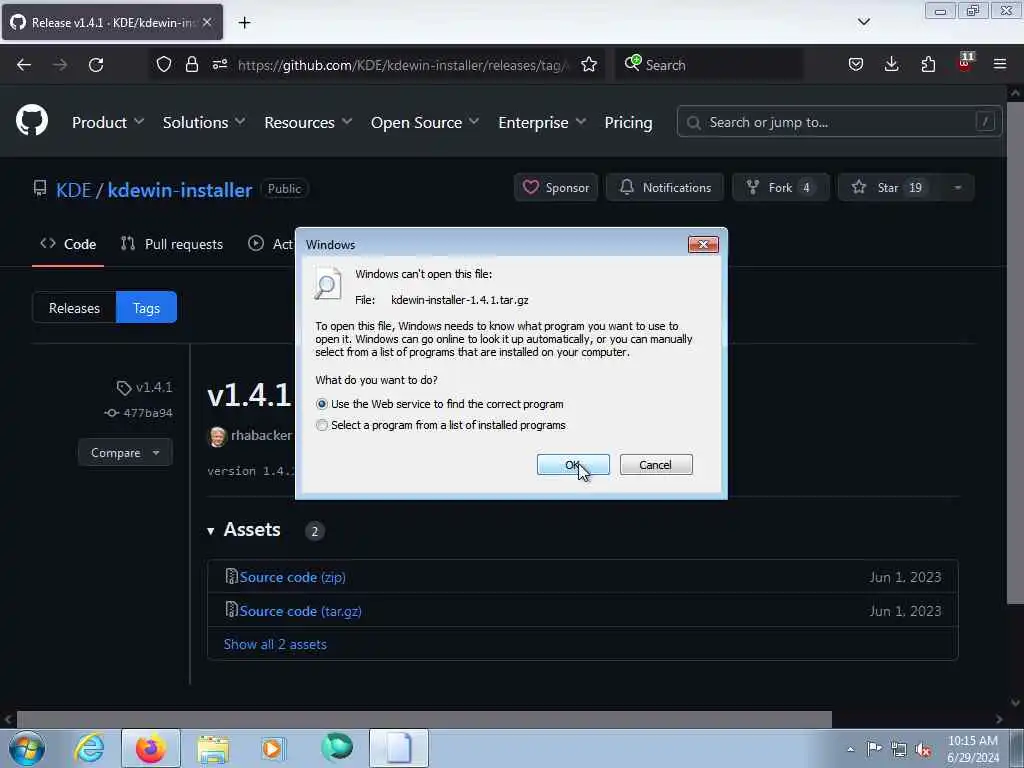Click the green round taskbar application icon
Viewport: 1024px width, 768px height.
(x=337, y=748)
